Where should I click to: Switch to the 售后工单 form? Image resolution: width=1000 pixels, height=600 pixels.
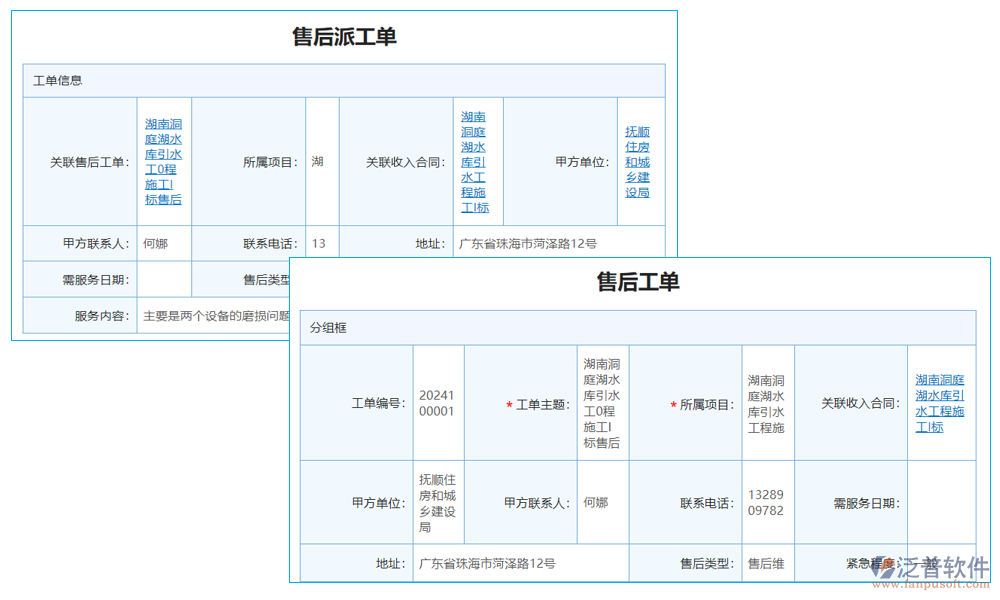click(x=640, y=283)
